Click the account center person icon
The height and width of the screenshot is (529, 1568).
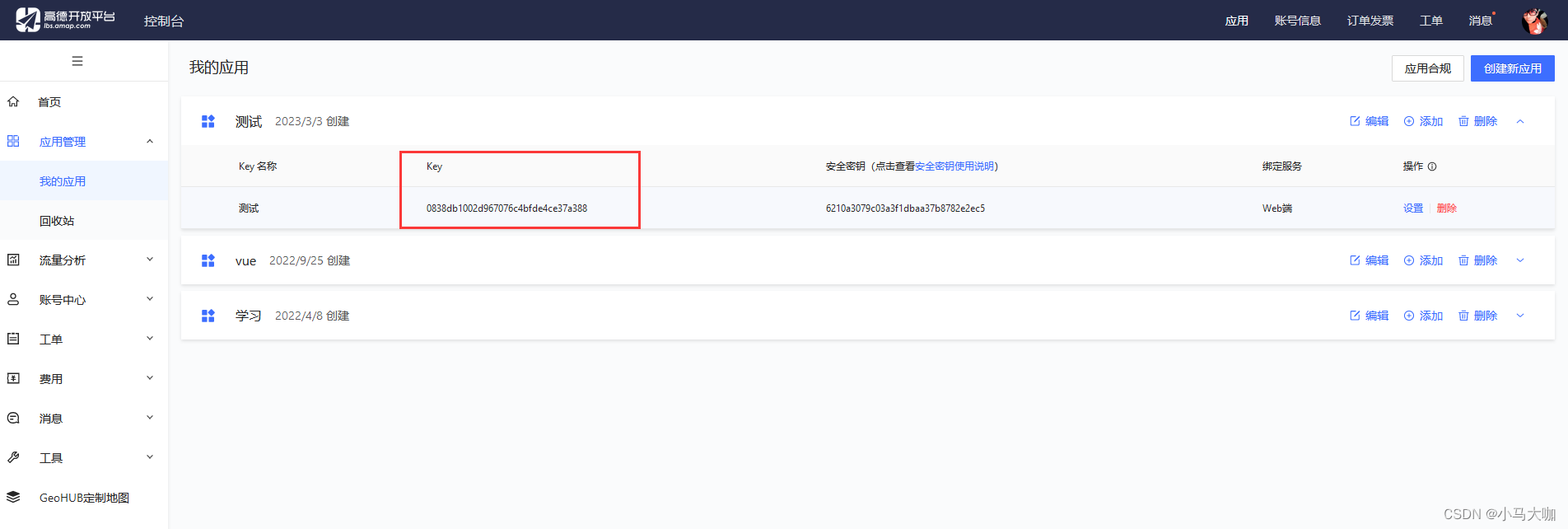pyautogui.click(x=13, y=299)
